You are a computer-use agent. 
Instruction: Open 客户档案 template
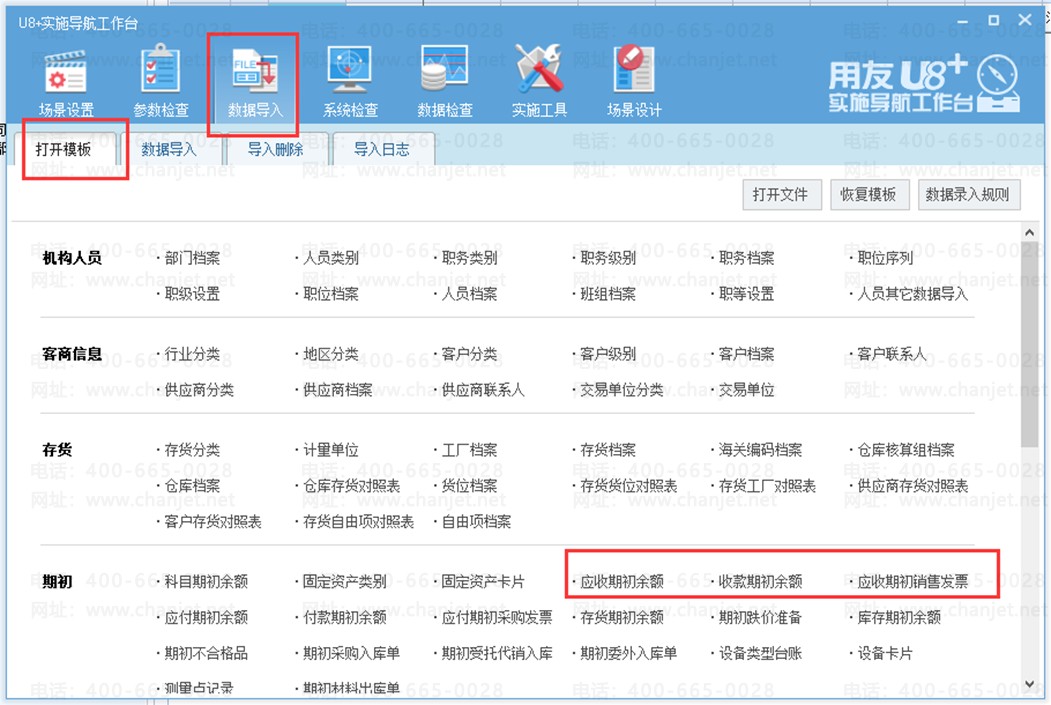point(747,354)
